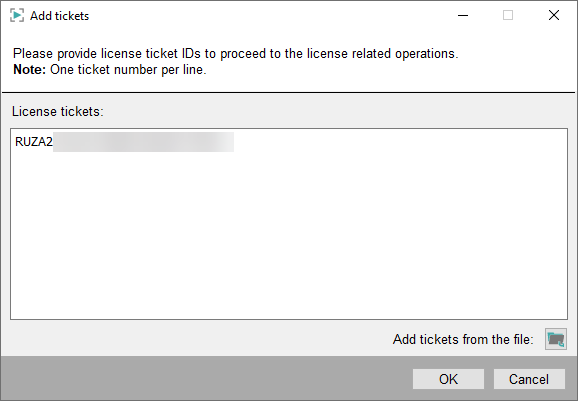Click the bottom area of the tickets text box

[289, 302]
